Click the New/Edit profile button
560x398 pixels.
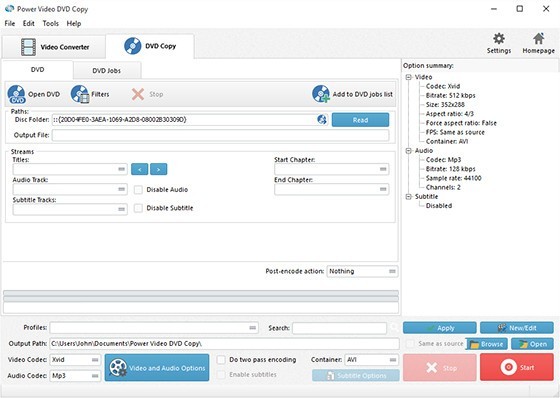516,328
